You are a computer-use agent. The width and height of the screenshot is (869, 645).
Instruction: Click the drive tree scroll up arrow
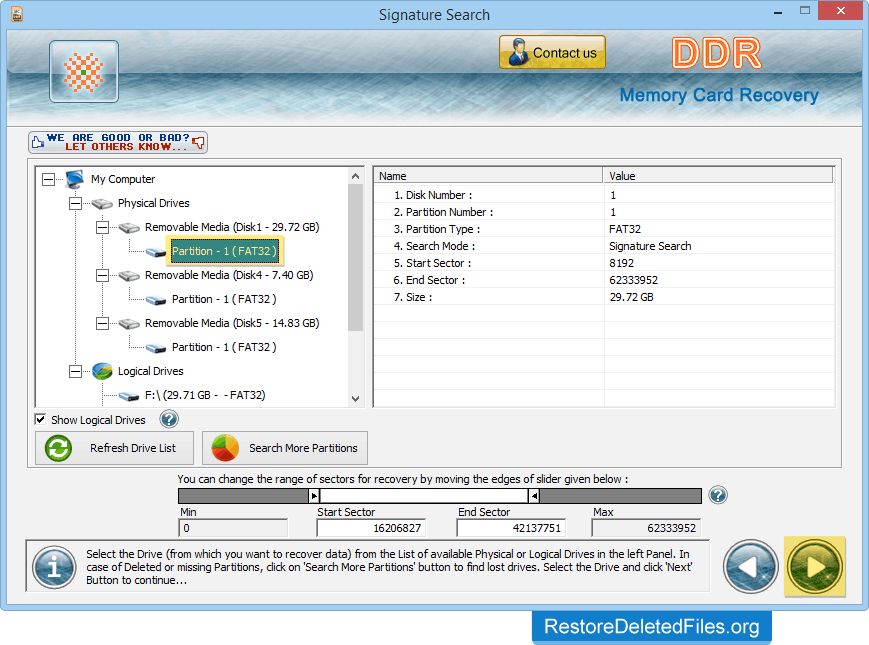[356, 176]
